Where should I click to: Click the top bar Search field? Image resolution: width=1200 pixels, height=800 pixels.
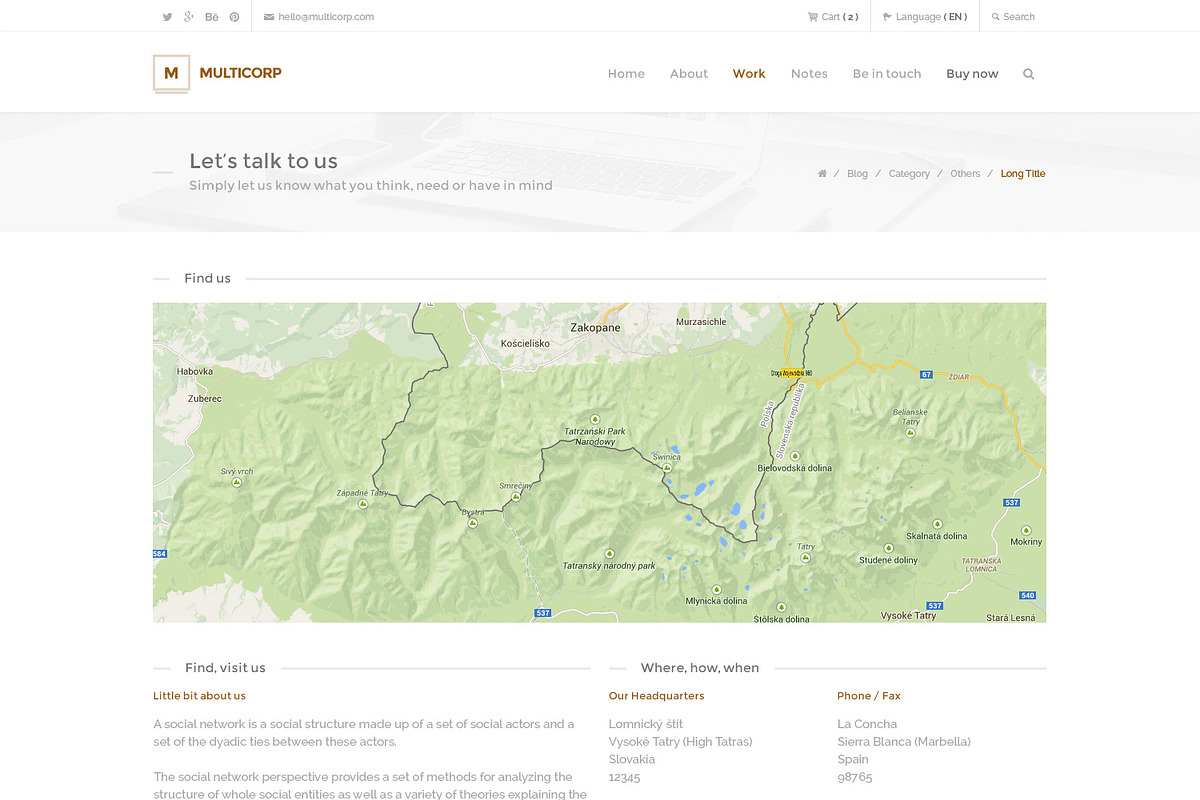pyautogui.click(x=1013, y=17)
